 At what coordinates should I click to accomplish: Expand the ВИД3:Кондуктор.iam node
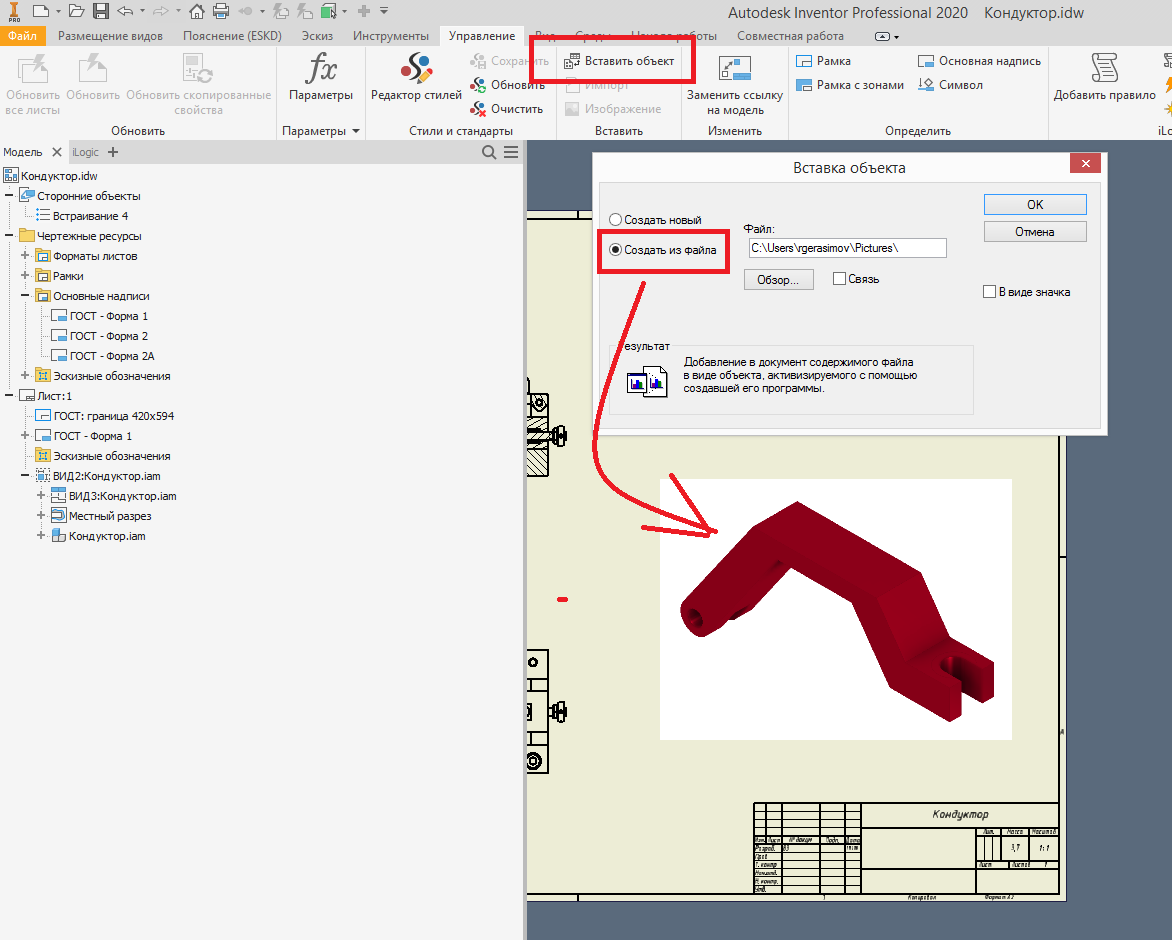tap(41, 495)
